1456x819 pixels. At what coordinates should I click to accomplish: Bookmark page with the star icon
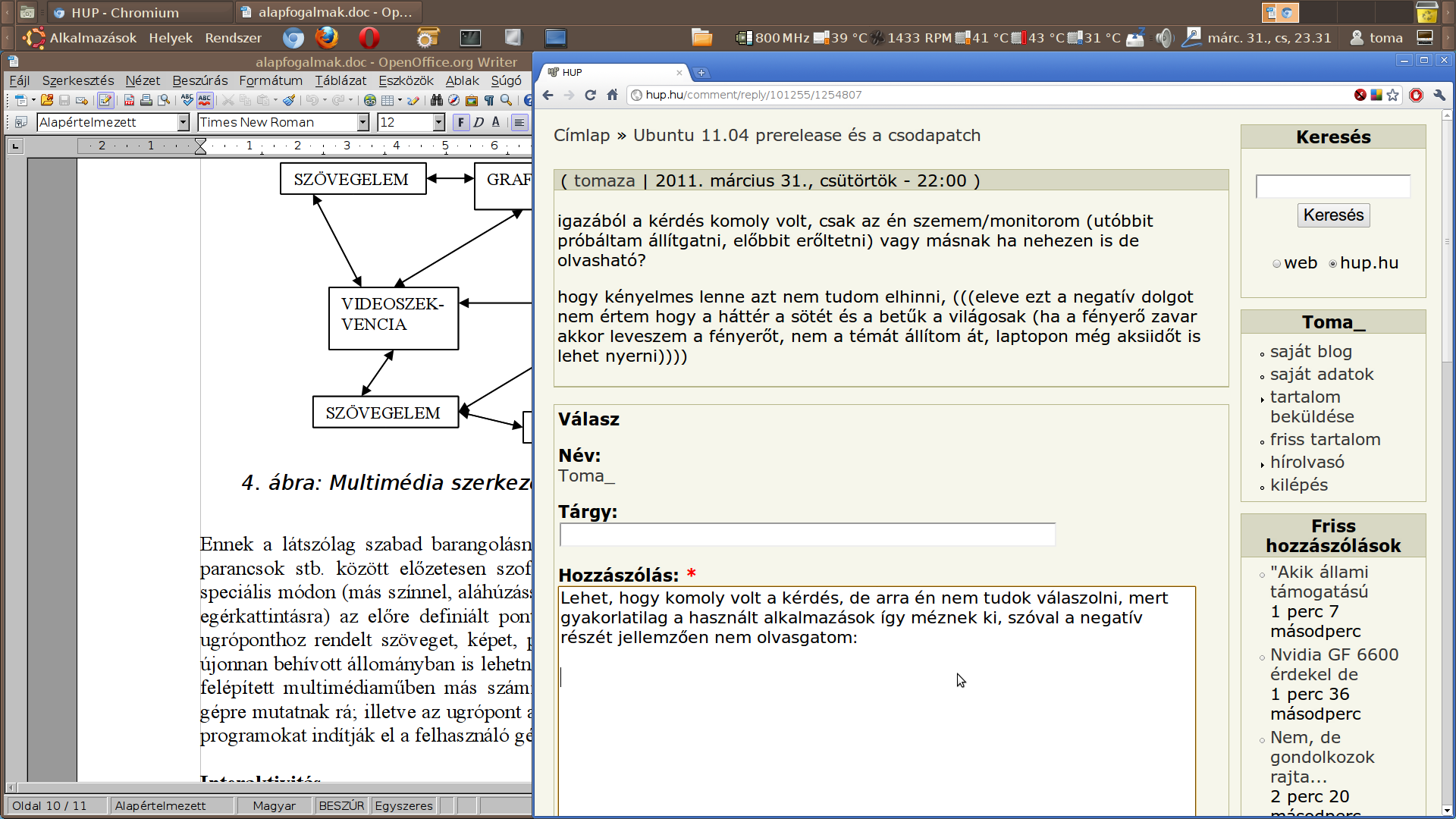pos(1393,95)
